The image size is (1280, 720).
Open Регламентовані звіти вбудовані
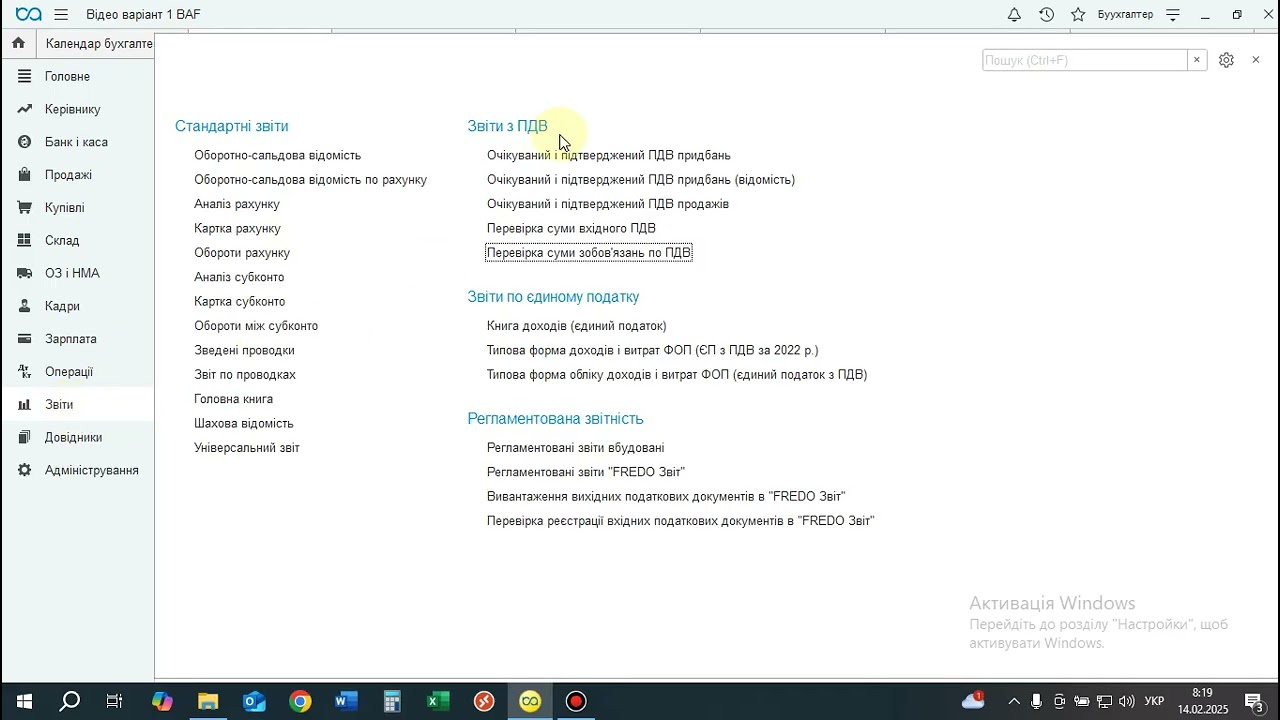click(x=576, y=448)
